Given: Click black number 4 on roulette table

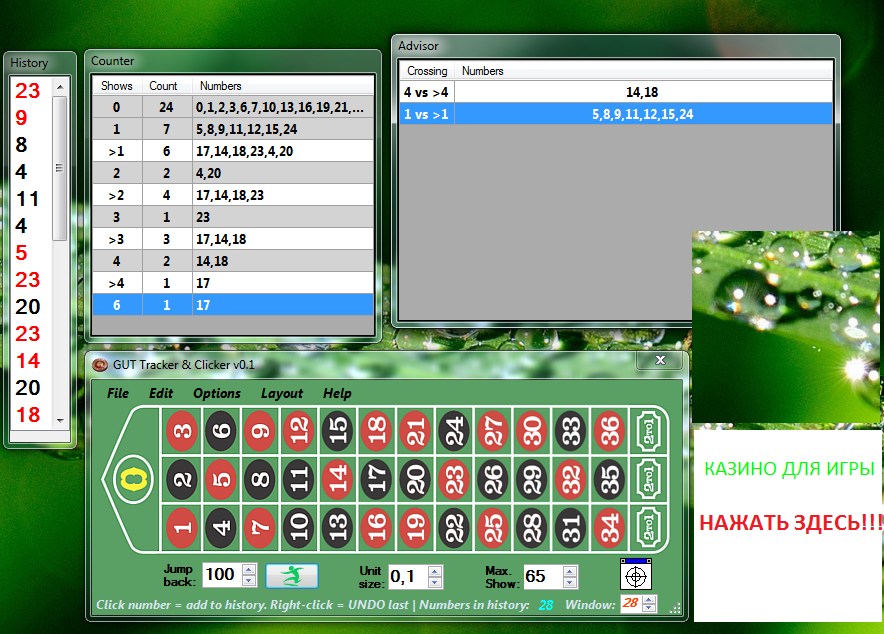Looking at the screenshot, I should click(x=220, y=527).
